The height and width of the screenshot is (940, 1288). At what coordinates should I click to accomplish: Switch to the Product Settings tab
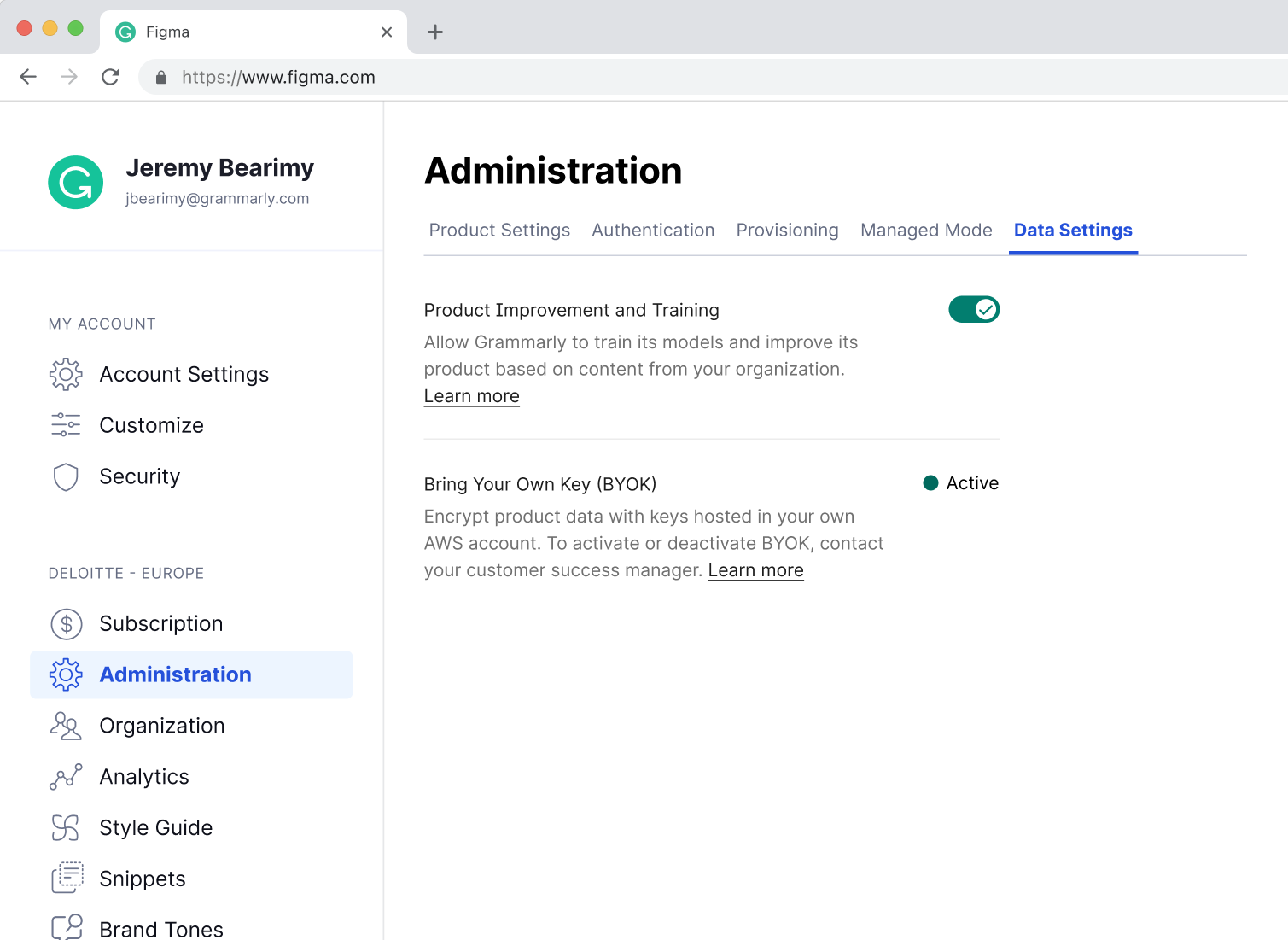499,231
